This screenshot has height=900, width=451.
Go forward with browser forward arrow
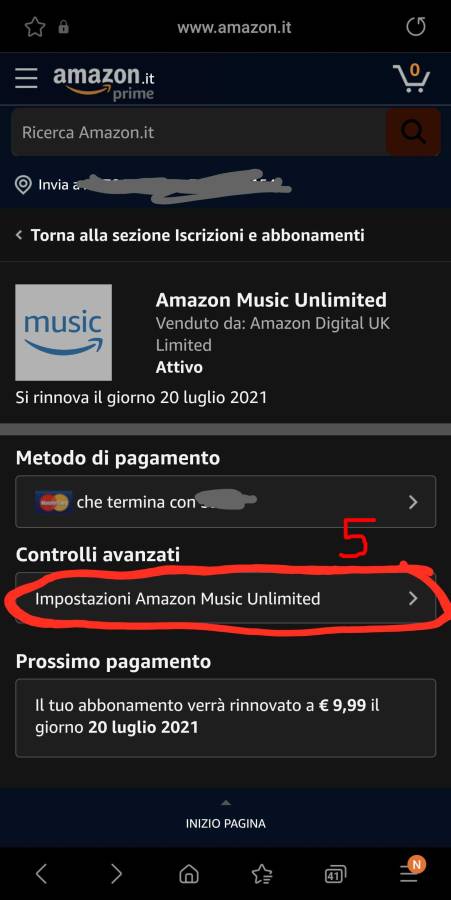click(x=116, y=874)
